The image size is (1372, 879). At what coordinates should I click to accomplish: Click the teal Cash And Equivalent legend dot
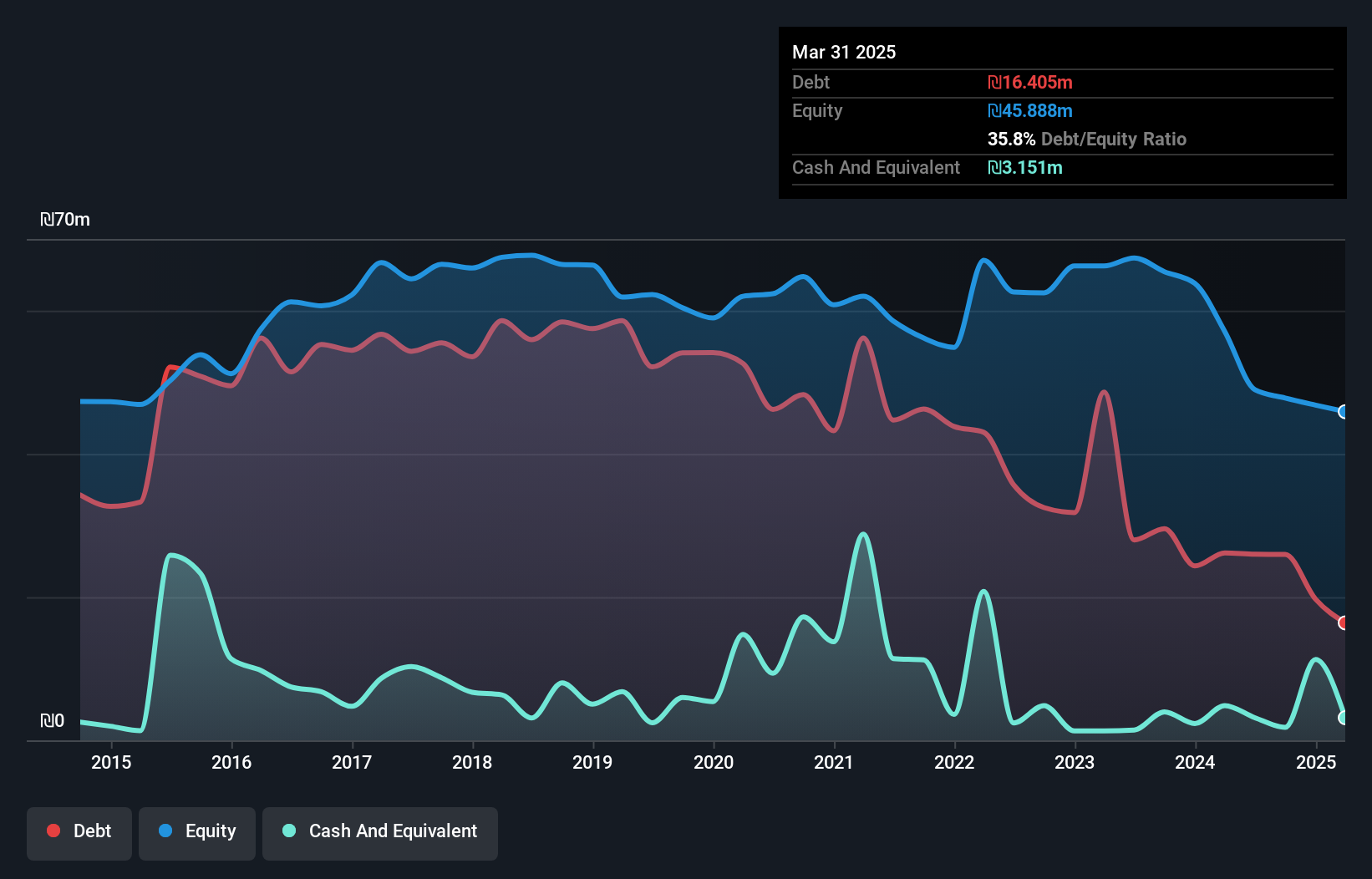(289, 831)
